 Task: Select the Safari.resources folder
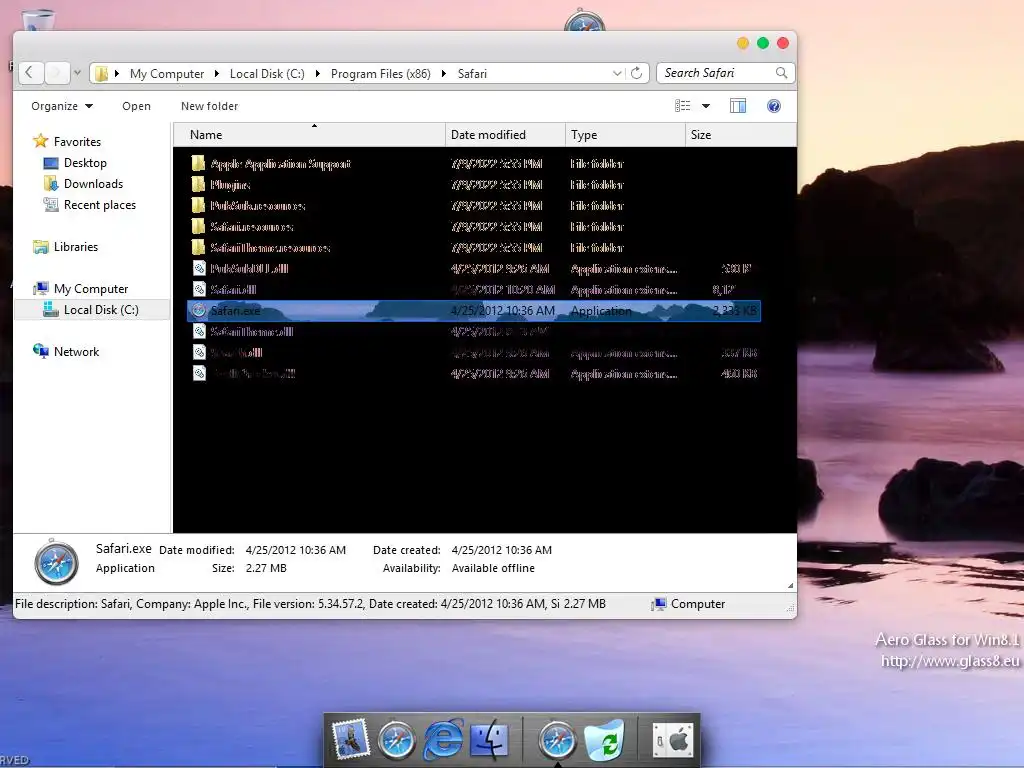point(251,227)
